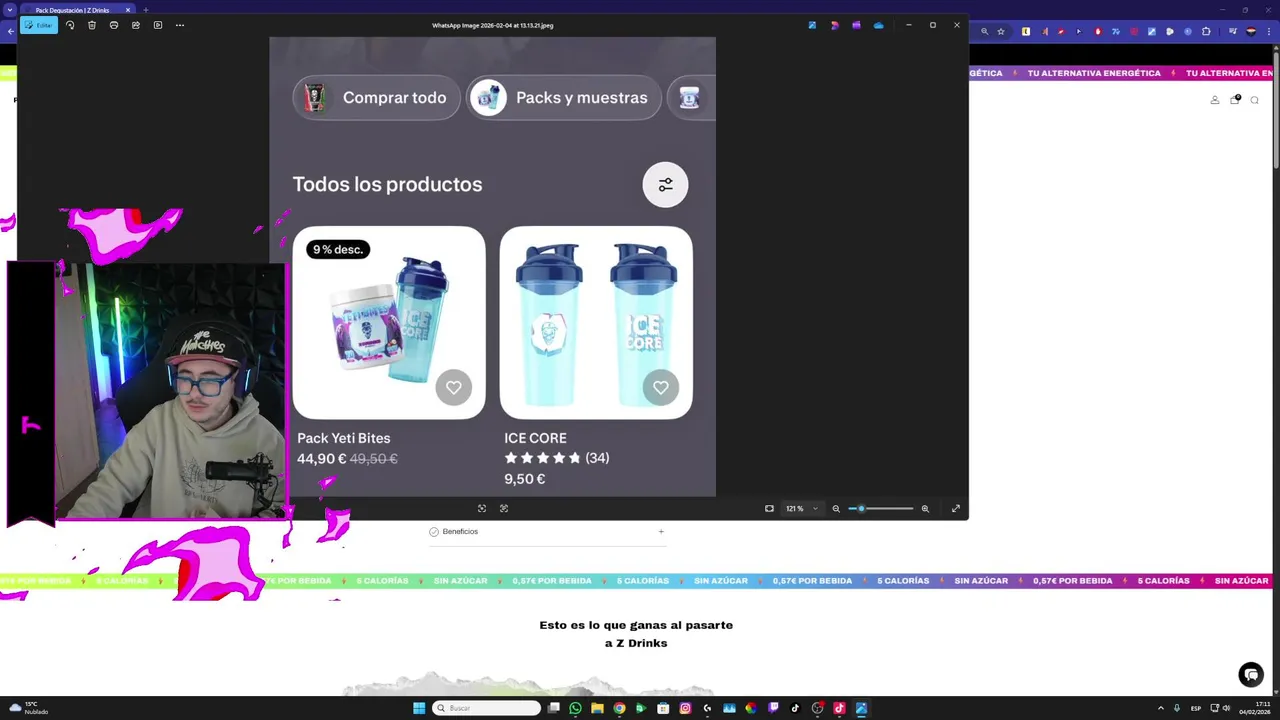Rotate the image in Photos viewer

click(70, 25)
